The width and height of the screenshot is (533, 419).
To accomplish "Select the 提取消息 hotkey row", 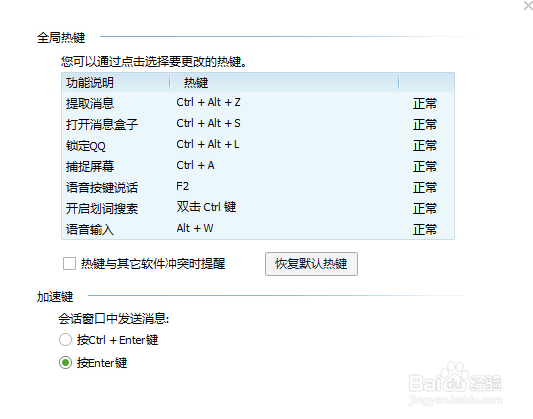I will tap(258, 103).
